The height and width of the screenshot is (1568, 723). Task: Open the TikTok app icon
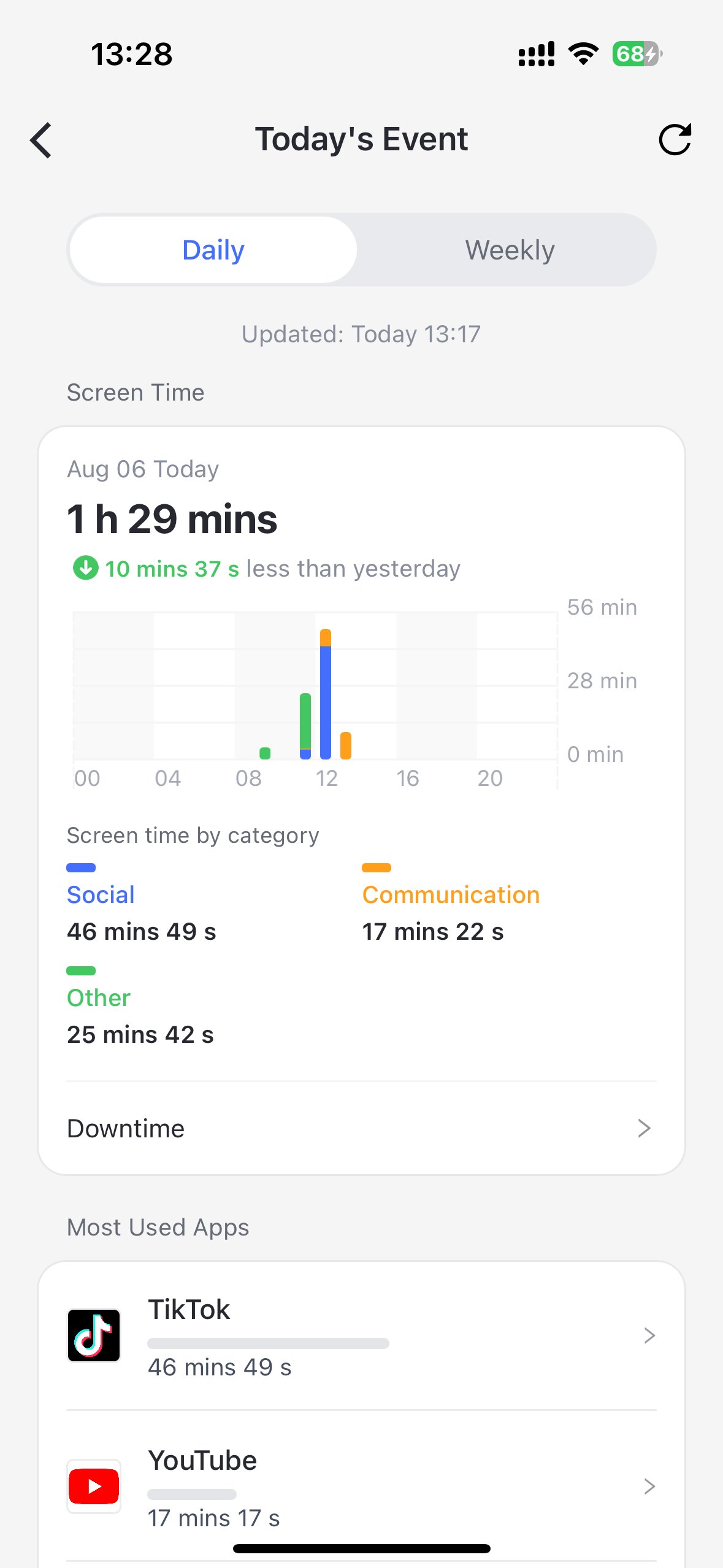(x=94, y=1335)
